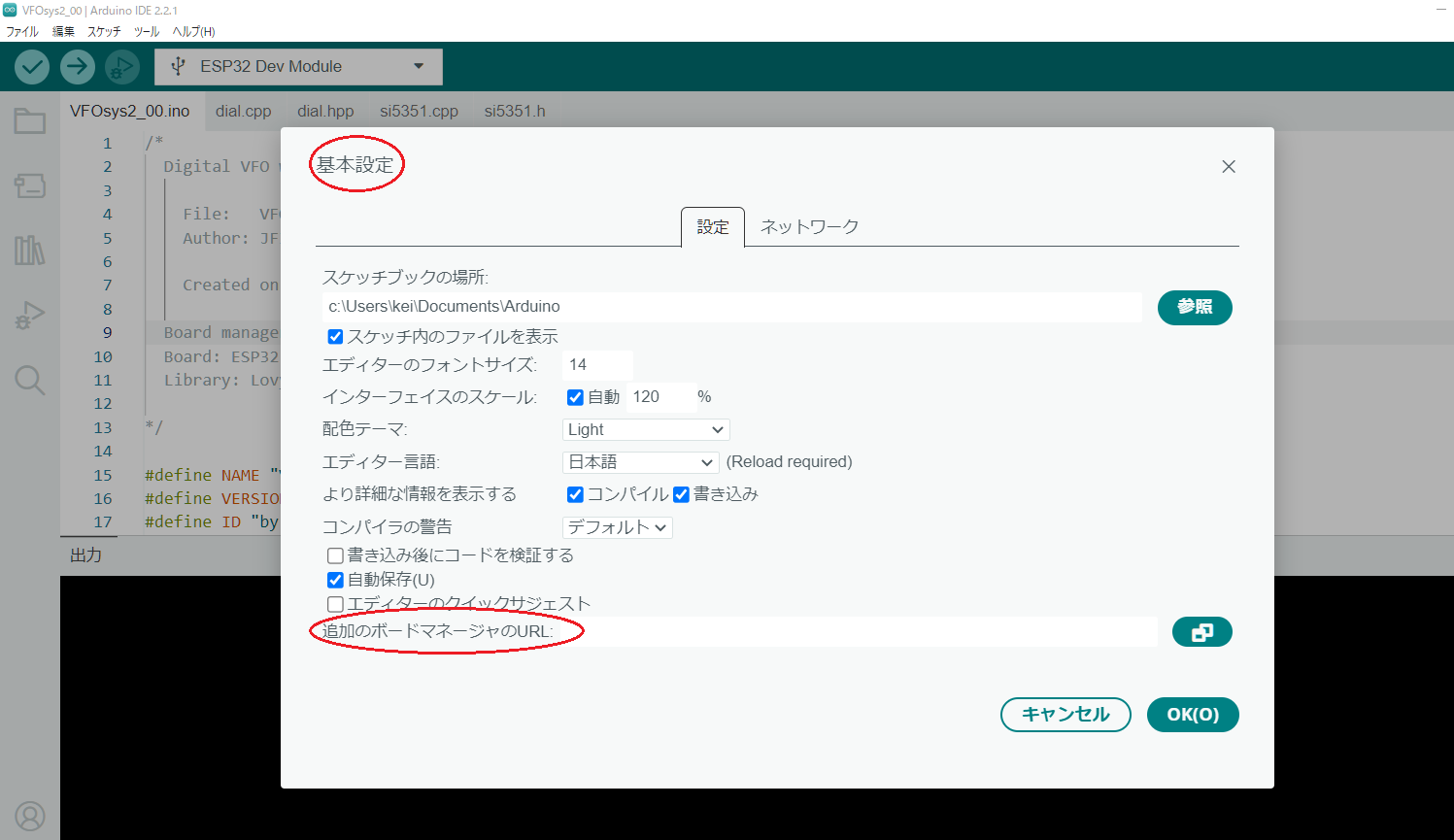
Task: Toggle verbose output 書き込み checkbox
Action: click(x=681, y=495)
